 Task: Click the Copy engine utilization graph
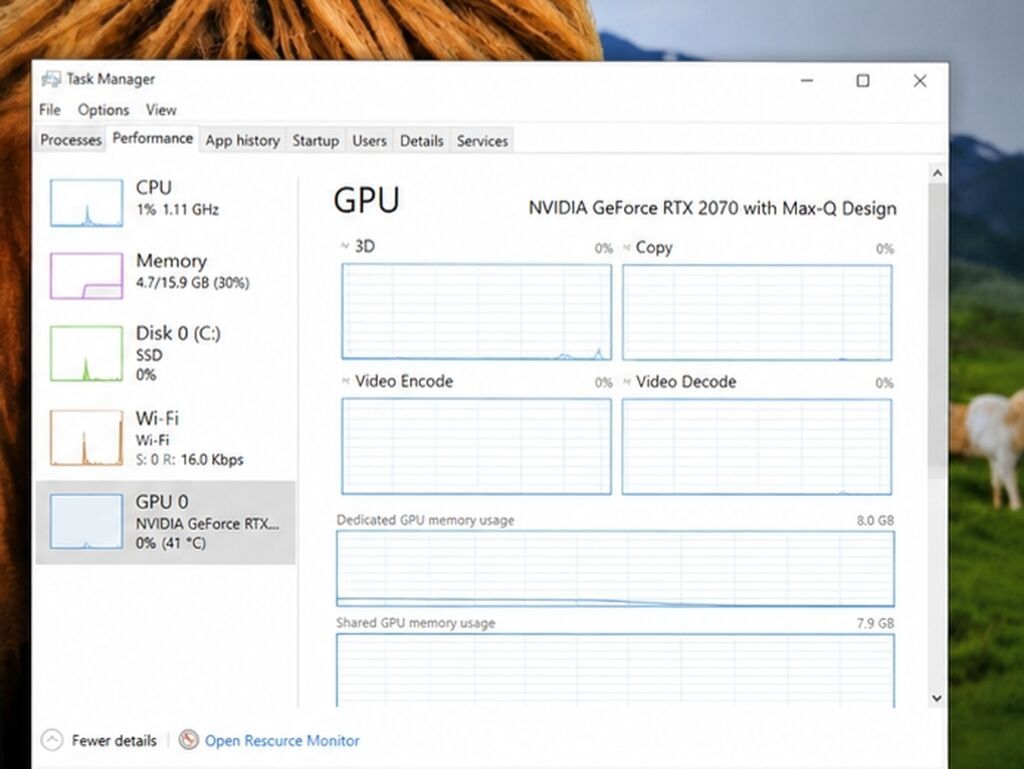pos(757,313)
